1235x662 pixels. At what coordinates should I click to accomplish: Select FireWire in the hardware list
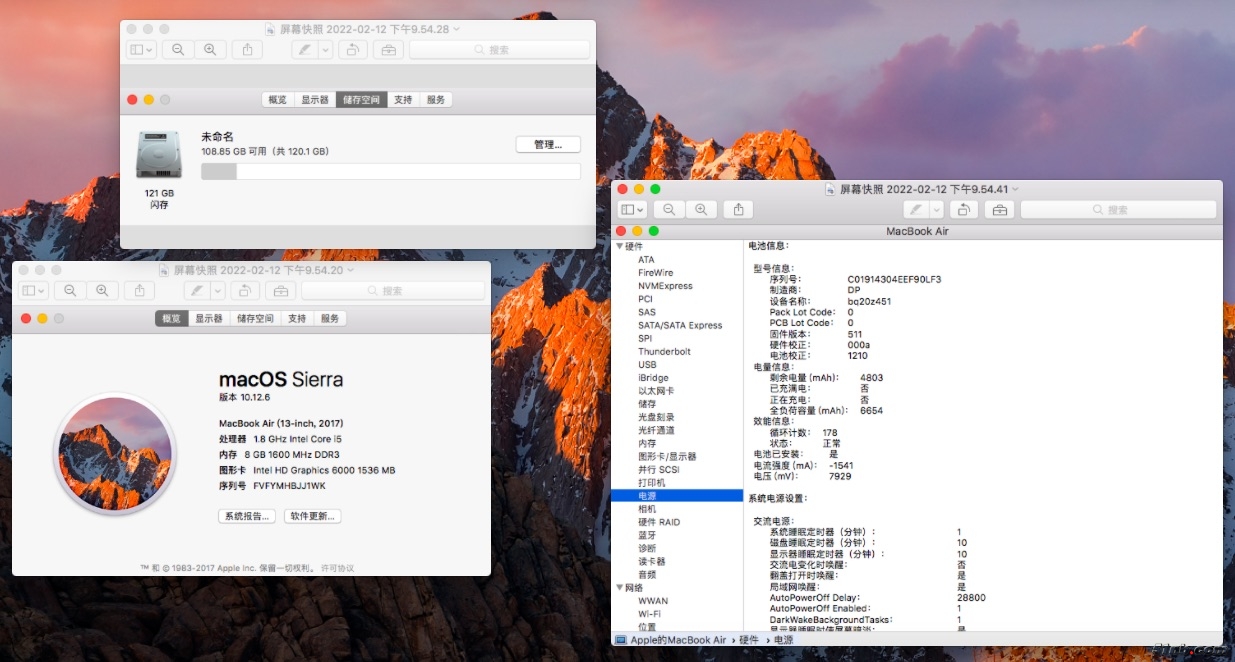pyautogui.click(x=655, y=272)
